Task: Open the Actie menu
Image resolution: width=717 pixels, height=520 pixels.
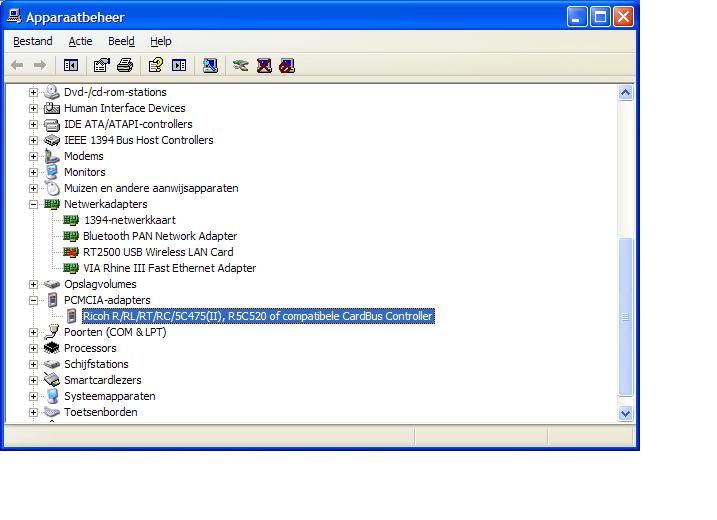Action: 80,41
